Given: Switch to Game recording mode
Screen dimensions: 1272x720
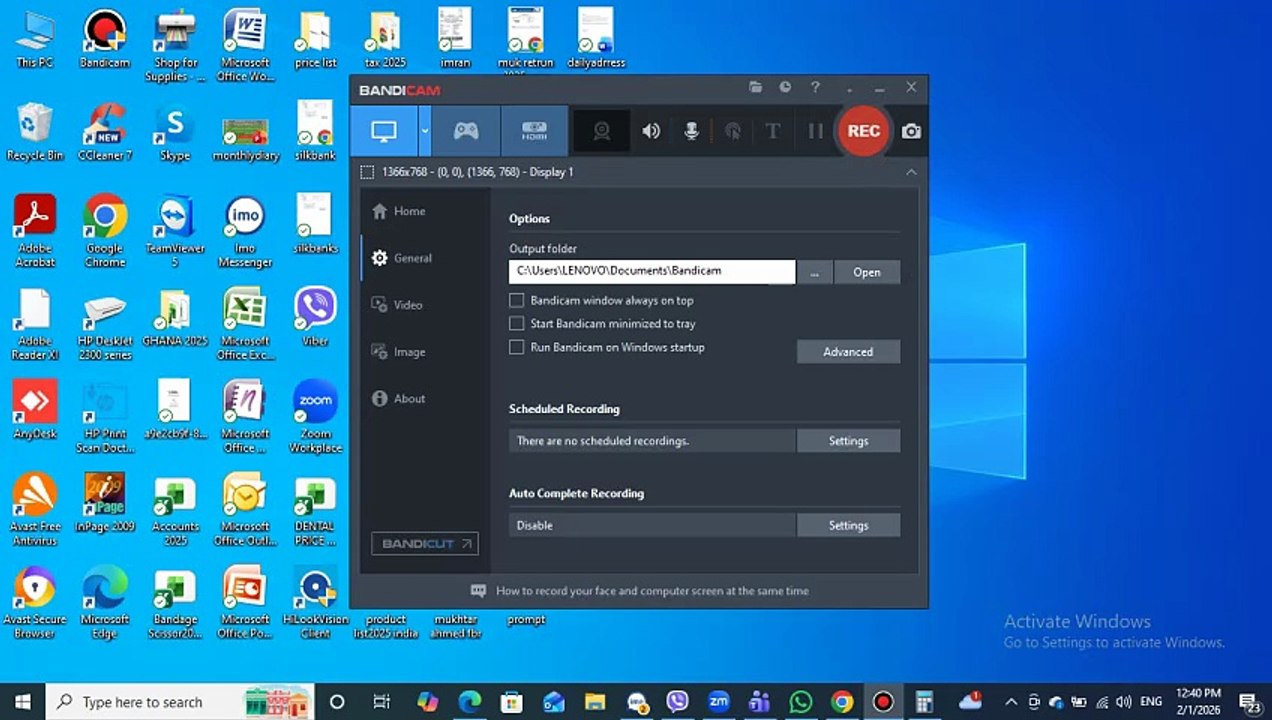Looking at the screenshot, I should click(466, 131).
